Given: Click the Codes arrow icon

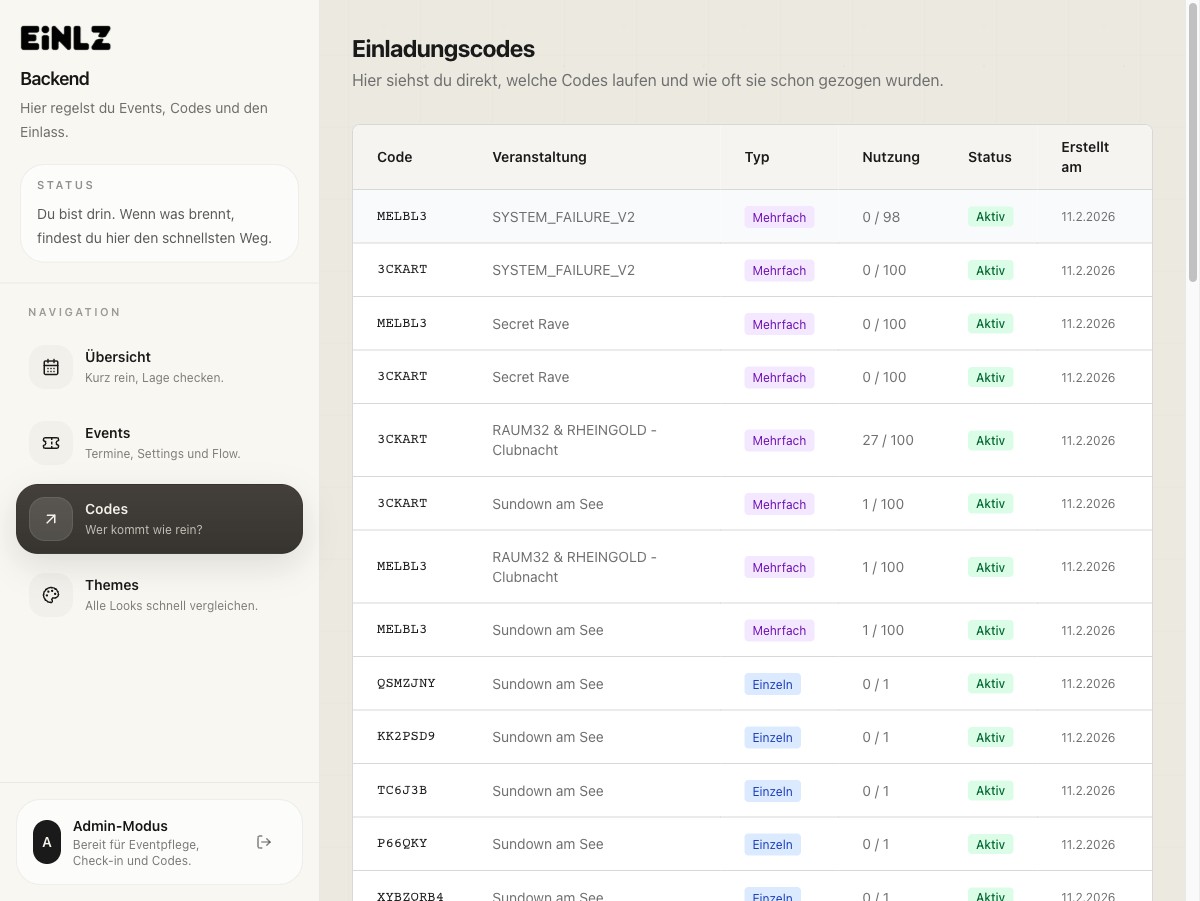Looking at the screenshot, I should coord(51,518).
